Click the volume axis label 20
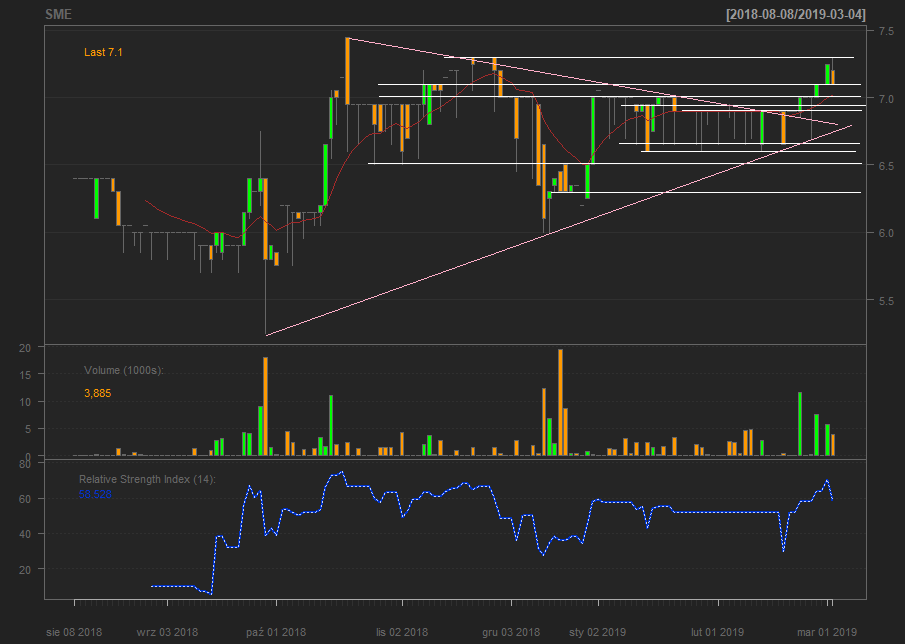Viewport: 905px width, 644px height. pyautogui.click(x=25, y=347)
